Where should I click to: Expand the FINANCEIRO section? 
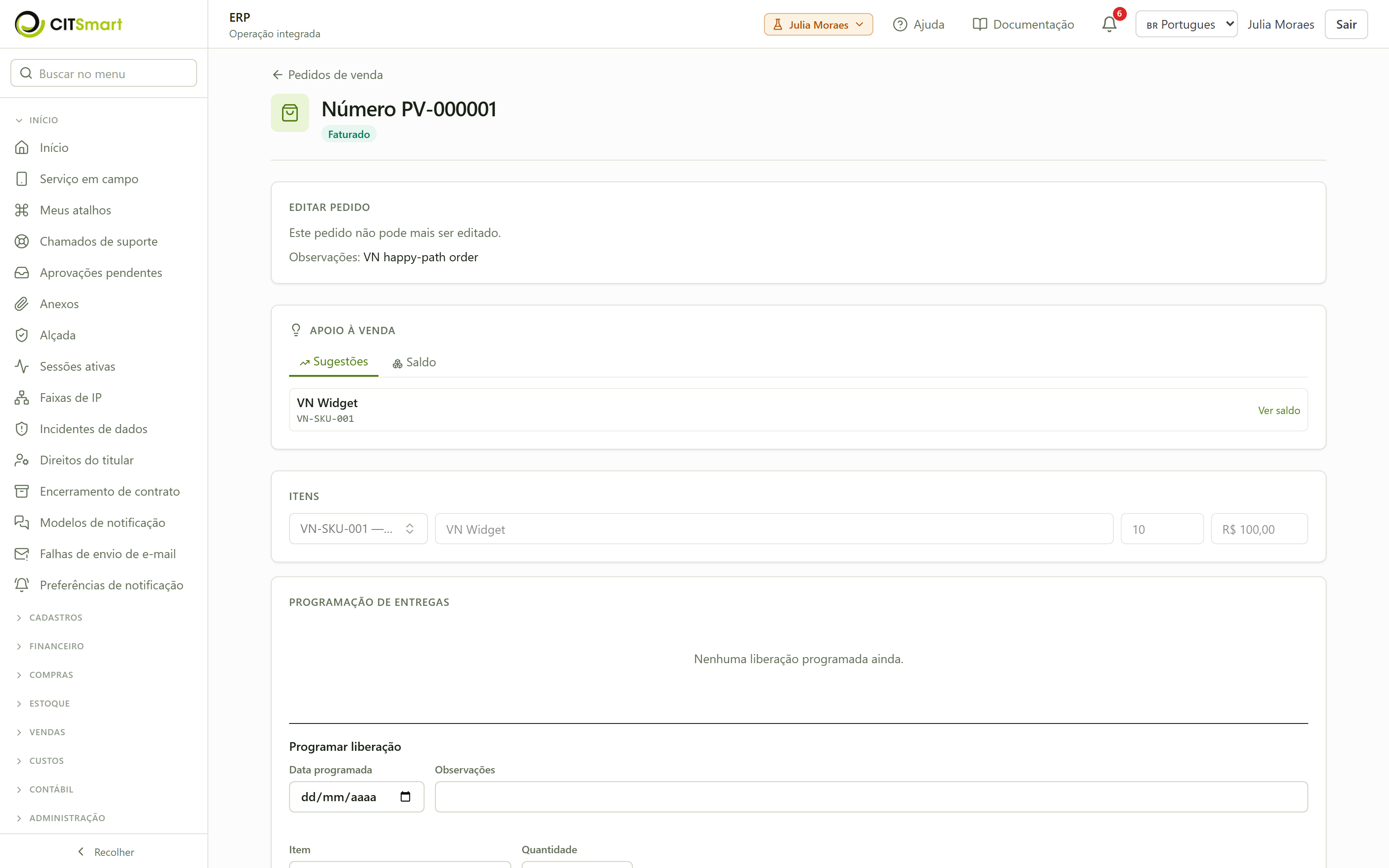pos(50,646)
